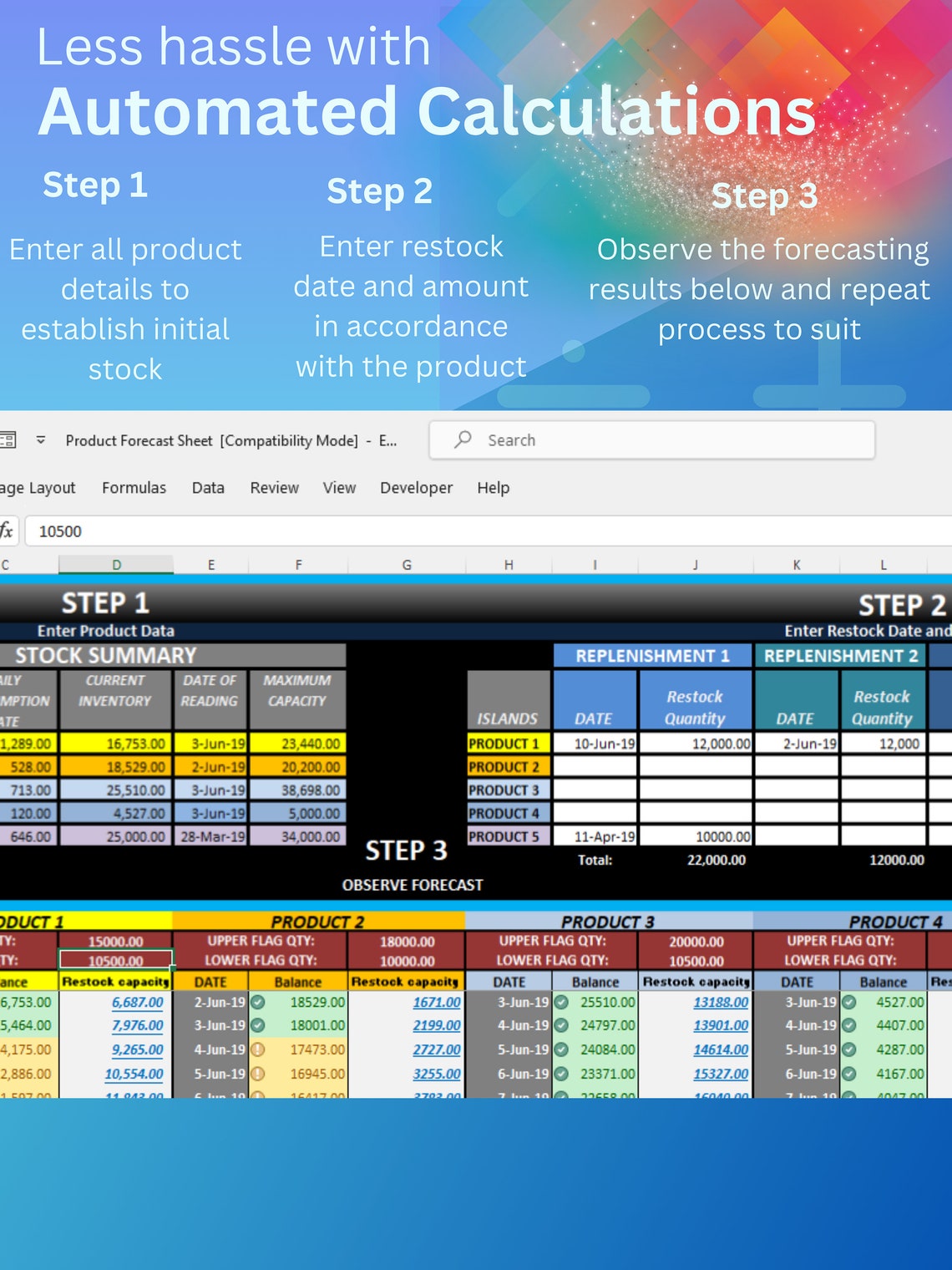952x1270 pixels.
Task: Open the View ribbon tab
Action: pos(338,487)
